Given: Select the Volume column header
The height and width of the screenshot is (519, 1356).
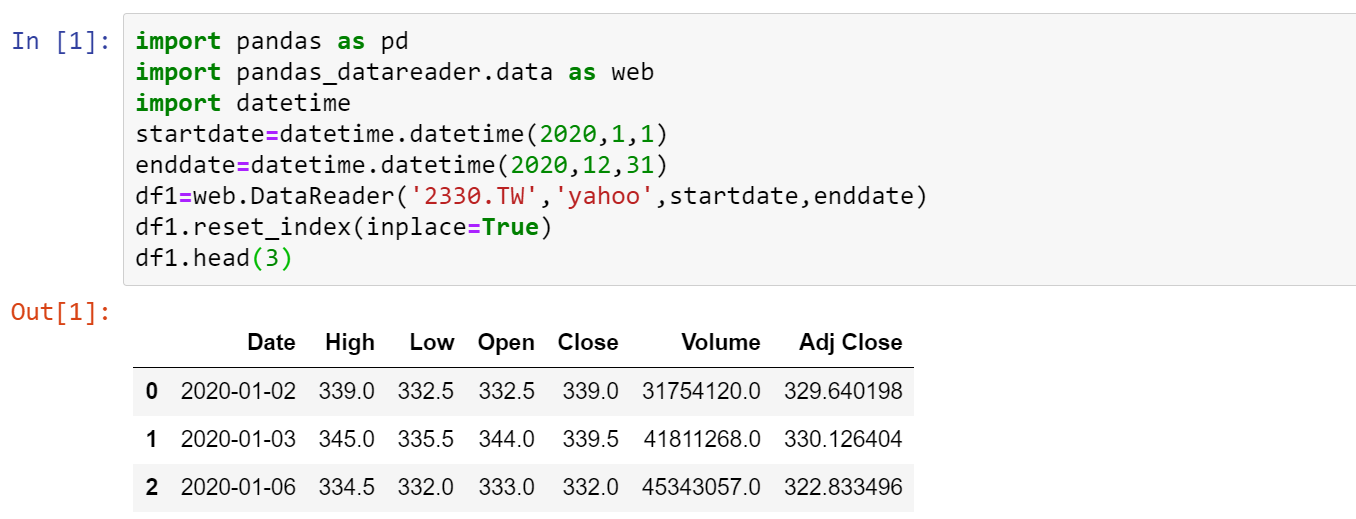Looking at the screenshot, I should (x=721, y=342).
